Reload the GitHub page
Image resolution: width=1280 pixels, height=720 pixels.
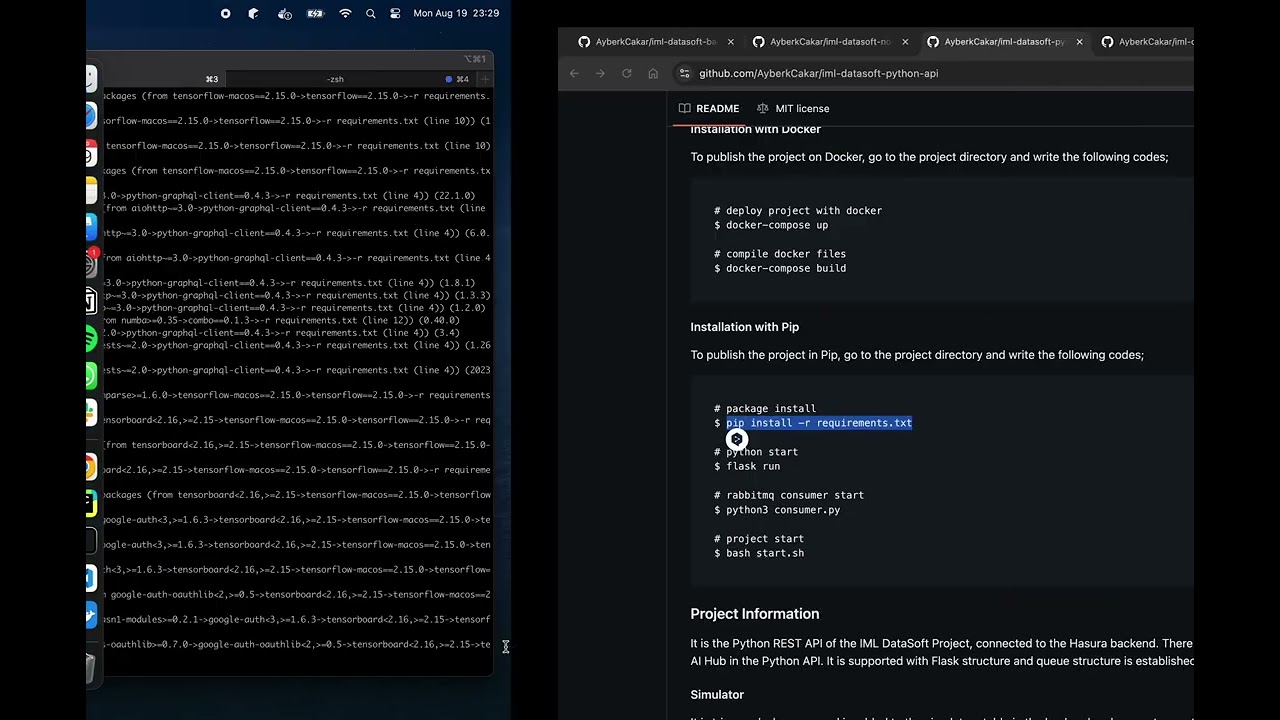[x=626, y=73]
